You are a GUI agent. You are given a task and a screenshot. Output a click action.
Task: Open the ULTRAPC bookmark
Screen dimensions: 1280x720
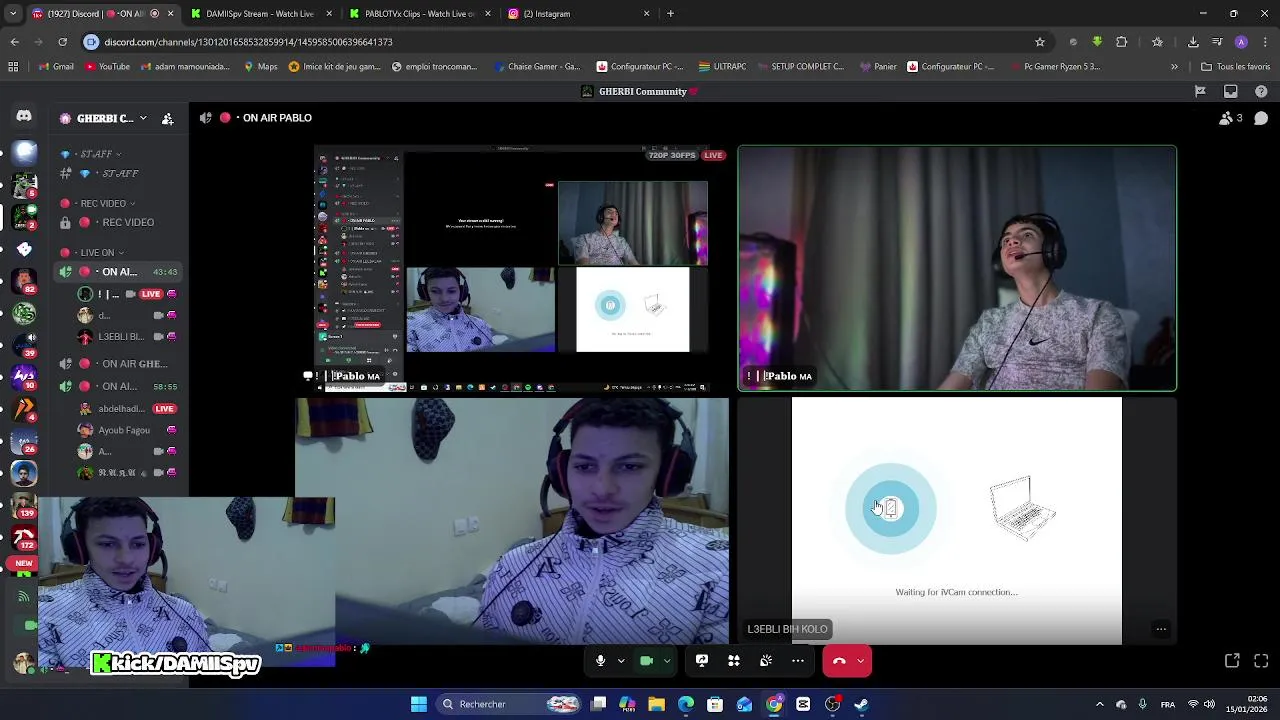point(722,67)
